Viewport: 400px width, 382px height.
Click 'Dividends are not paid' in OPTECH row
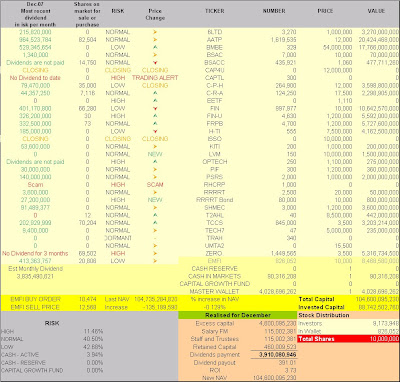35,162
